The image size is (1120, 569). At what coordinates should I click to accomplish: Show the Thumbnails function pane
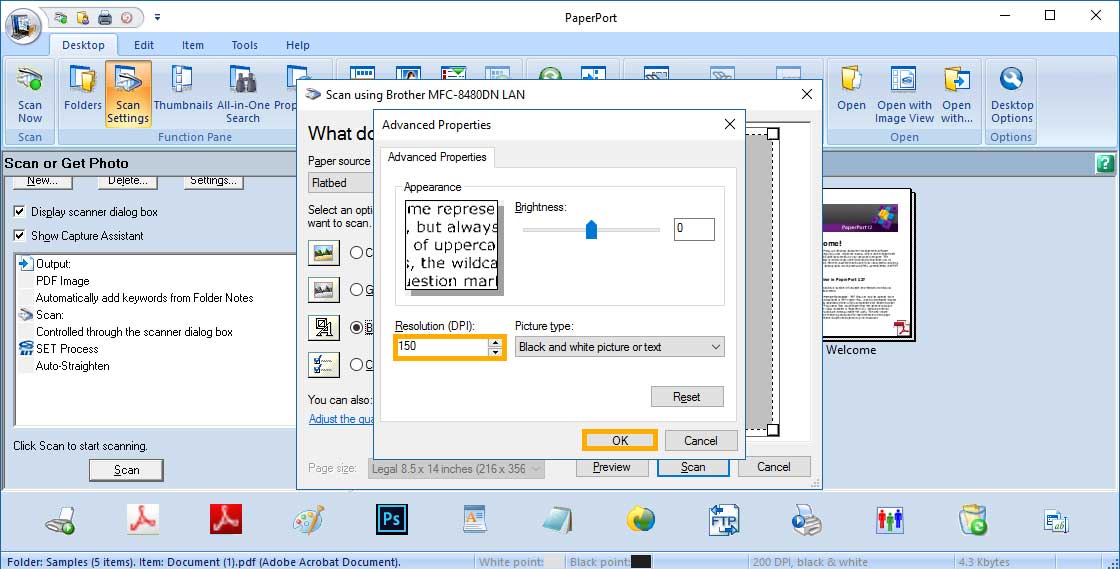[183, 88]
